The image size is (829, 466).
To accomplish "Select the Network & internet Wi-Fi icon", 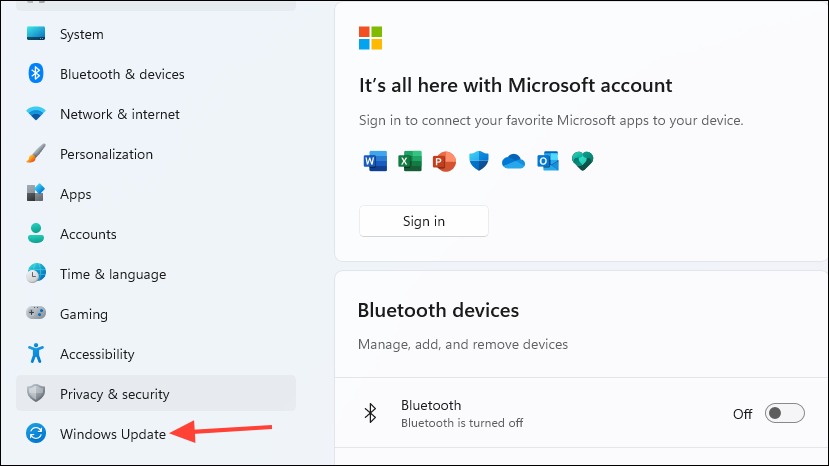I will [x=36, y=113].
